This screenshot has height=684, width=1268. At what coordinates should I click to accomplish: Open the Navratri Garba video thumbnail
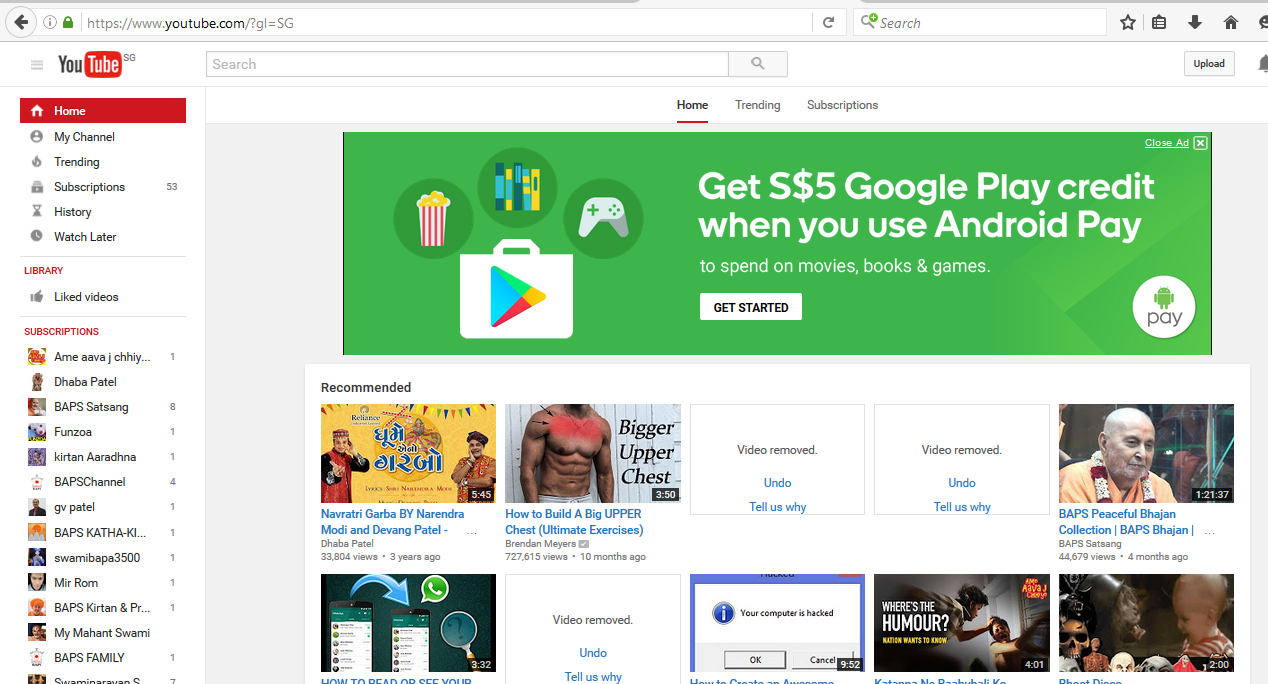click(408, 453)
